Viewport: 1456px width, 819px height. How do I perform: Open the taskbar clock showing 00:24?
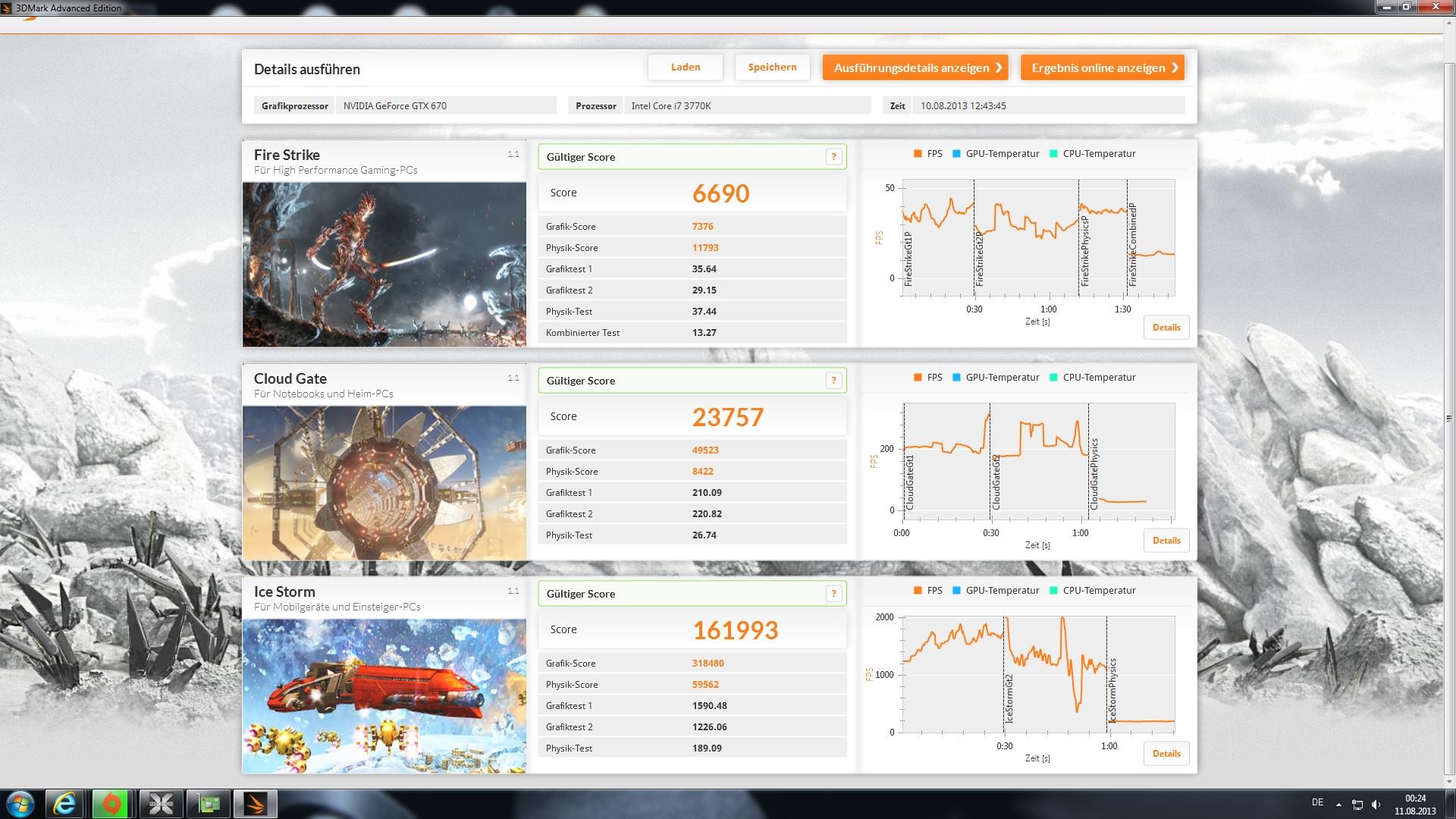coord(1415,805)
